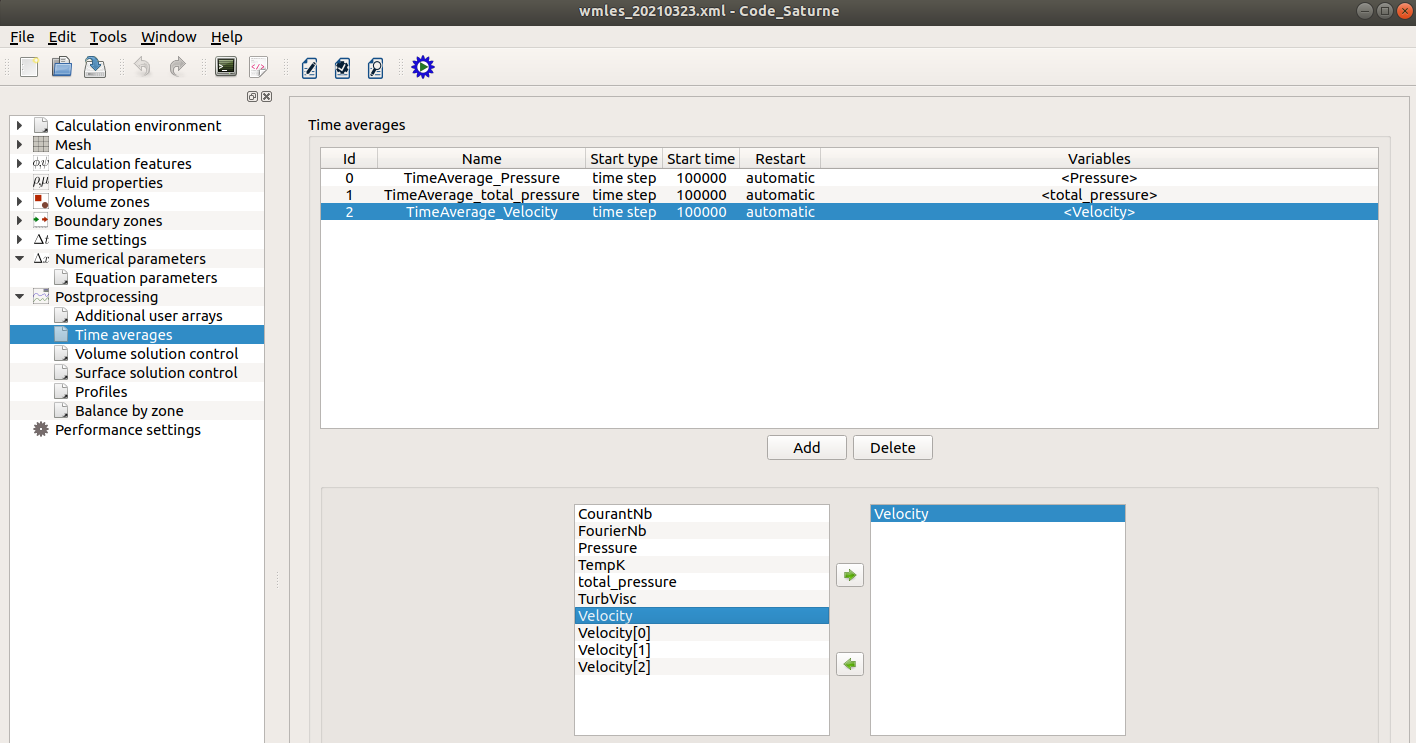This screenshot has width=1416, height=743.
Task: Open the Tools menu
Action: point(108,37)
